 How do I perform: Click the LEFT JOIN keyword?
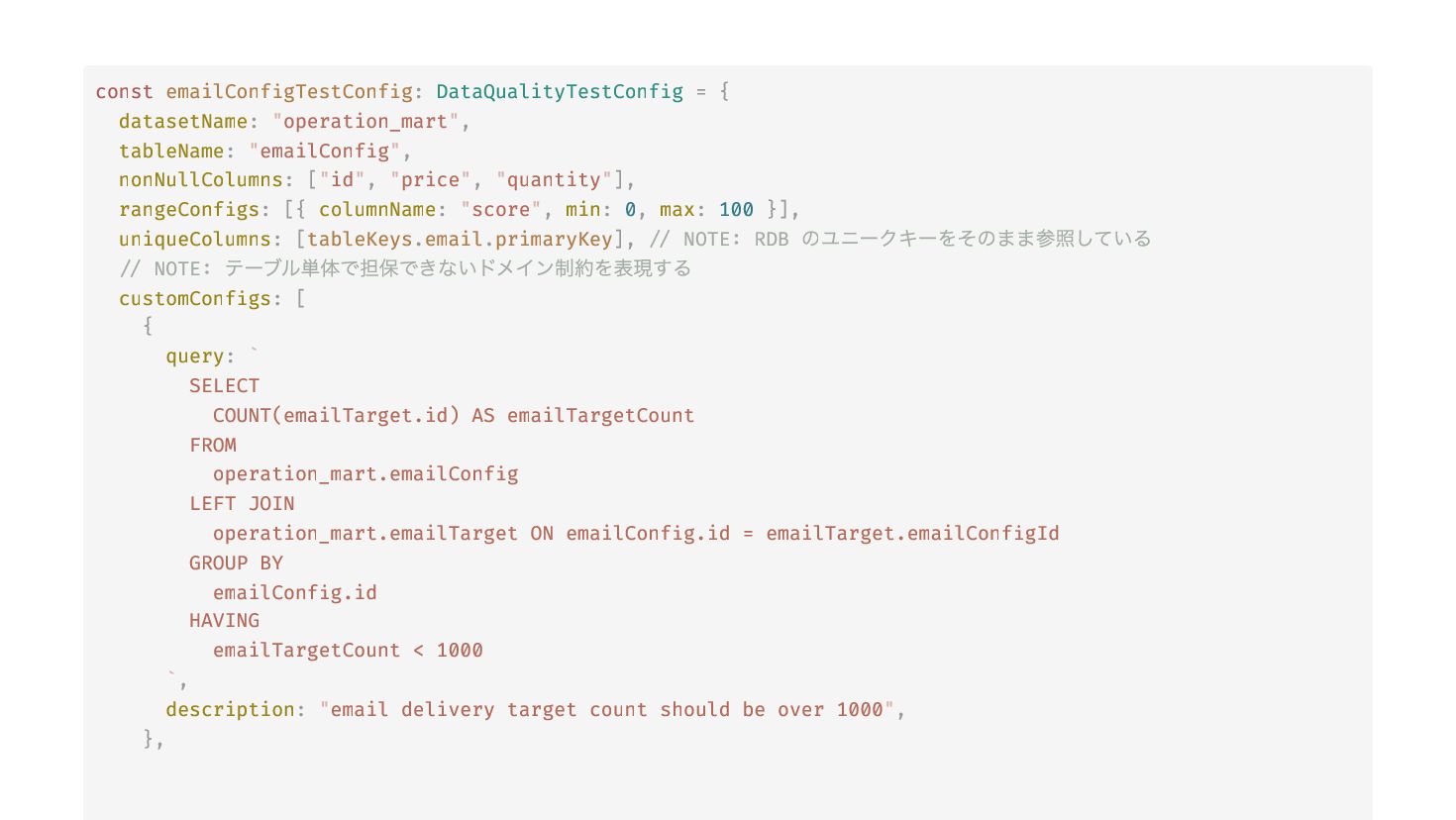tap(242, 504)
